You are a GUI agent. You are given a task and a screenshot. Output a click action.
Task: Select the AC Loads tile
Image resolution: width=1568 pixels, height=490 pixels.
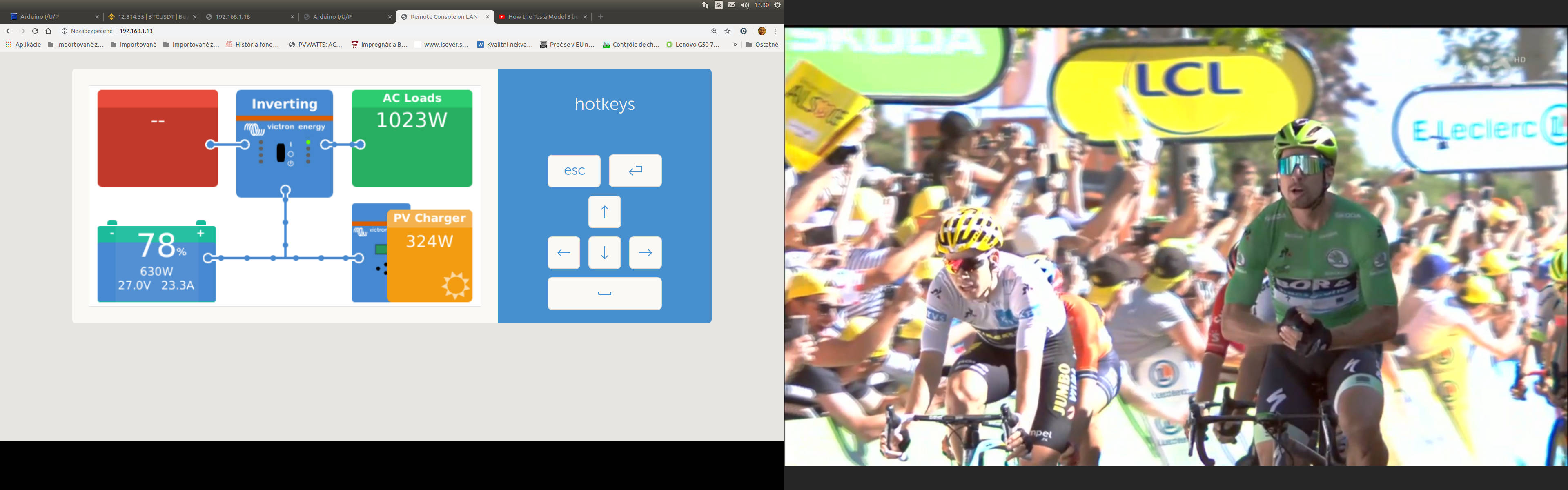pyautogui.click(x=412, y=138)
